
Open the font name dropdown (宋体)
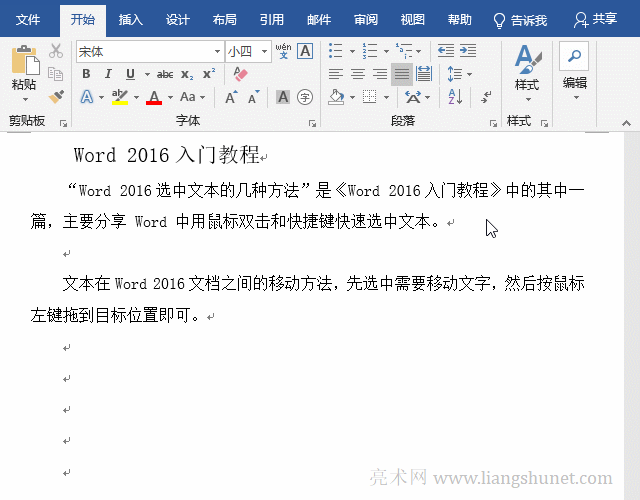tap(218, 51)
